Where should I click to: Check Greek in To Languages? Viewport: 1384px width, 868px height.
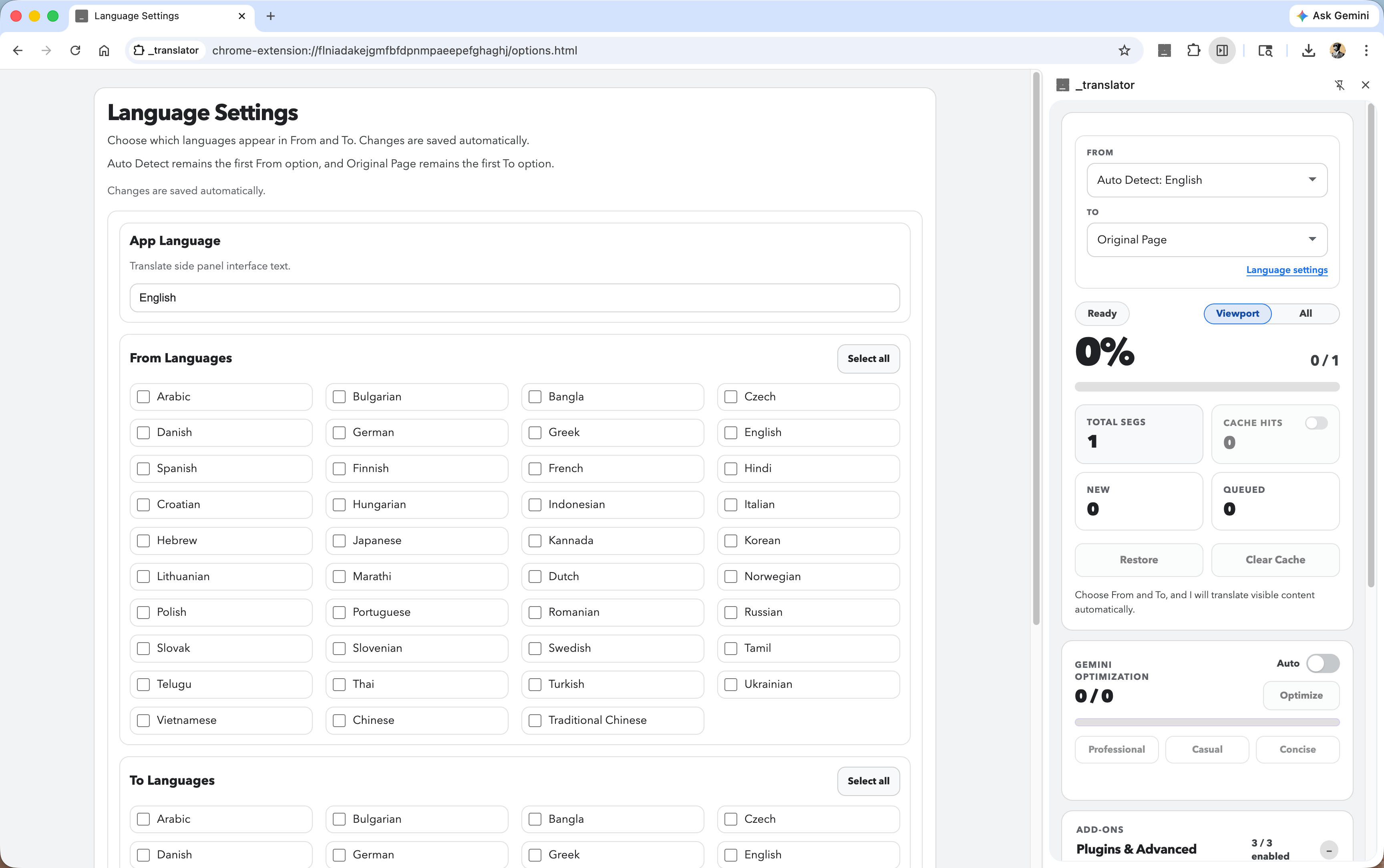point(535,855)
